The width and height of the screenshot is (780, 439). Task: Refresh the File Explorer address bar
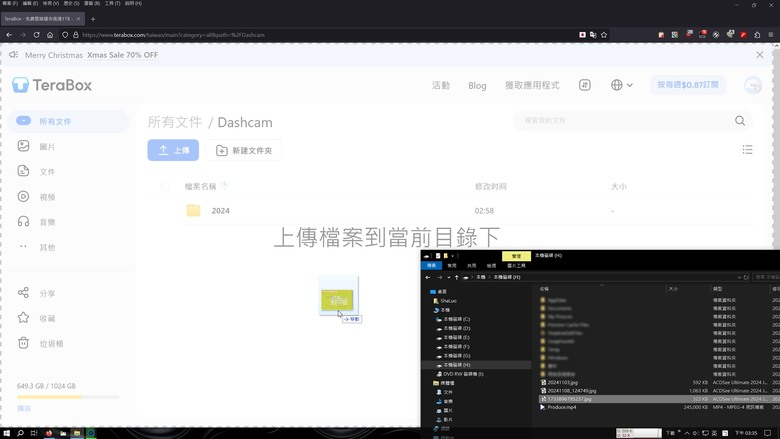(x=746, y=277)
